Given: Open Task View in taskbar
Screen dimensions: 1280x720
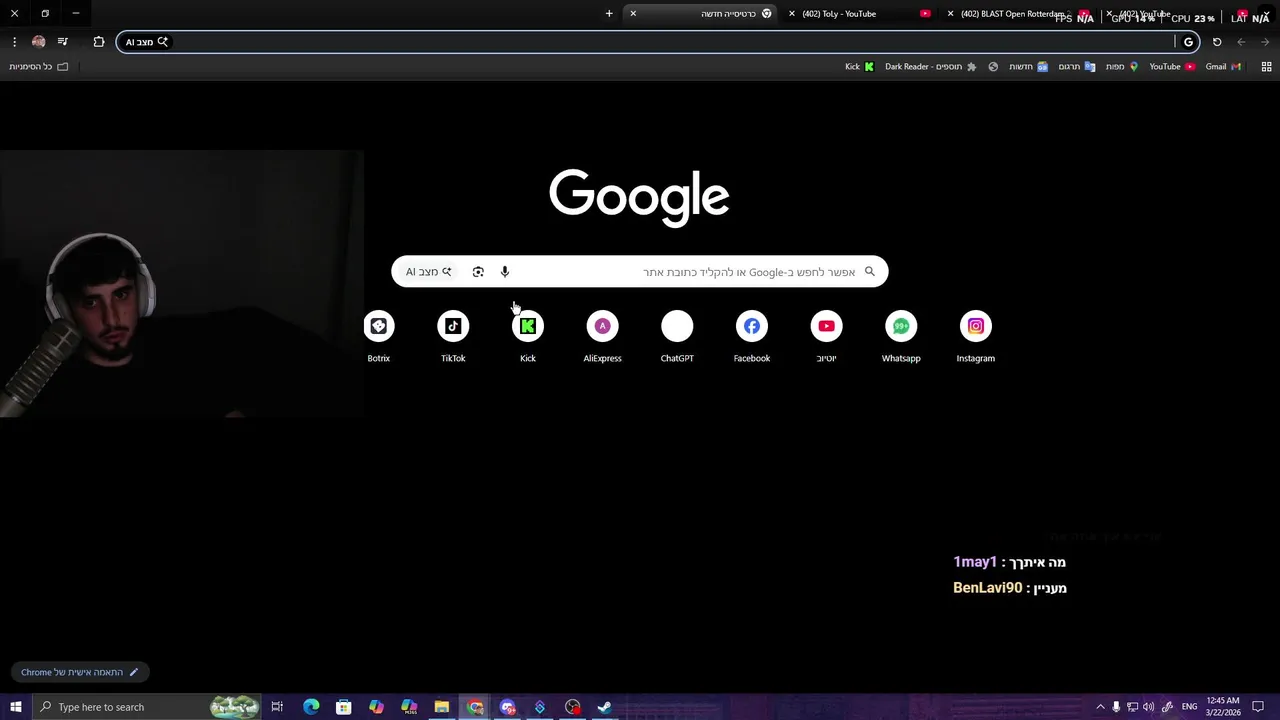Looking at the screenshot, I should pyautogui.click(x=277, y=707).
